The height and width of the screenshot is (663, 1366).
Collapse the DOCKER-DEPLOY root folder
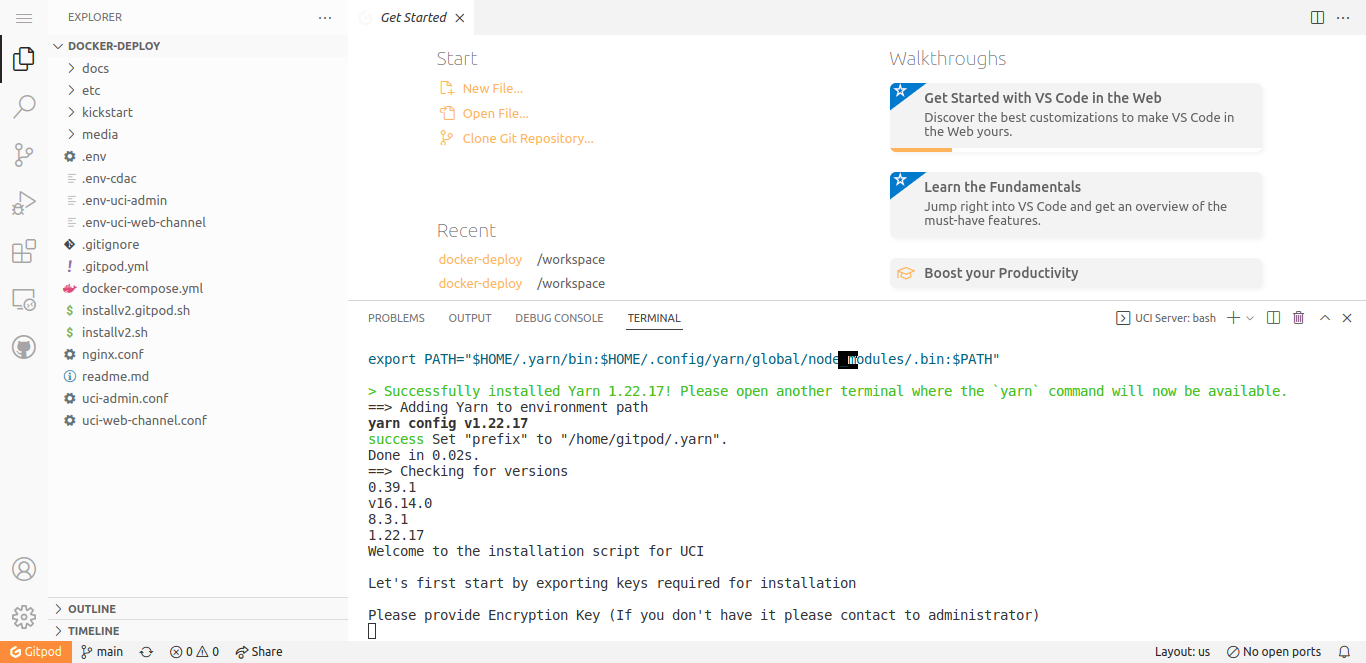(198, 46)
